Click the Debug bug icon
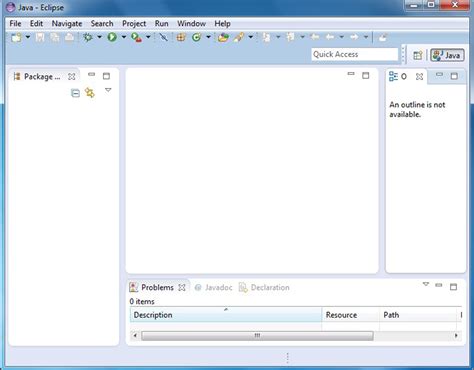Viewport: 474px width, 370px height. (88, 37)
